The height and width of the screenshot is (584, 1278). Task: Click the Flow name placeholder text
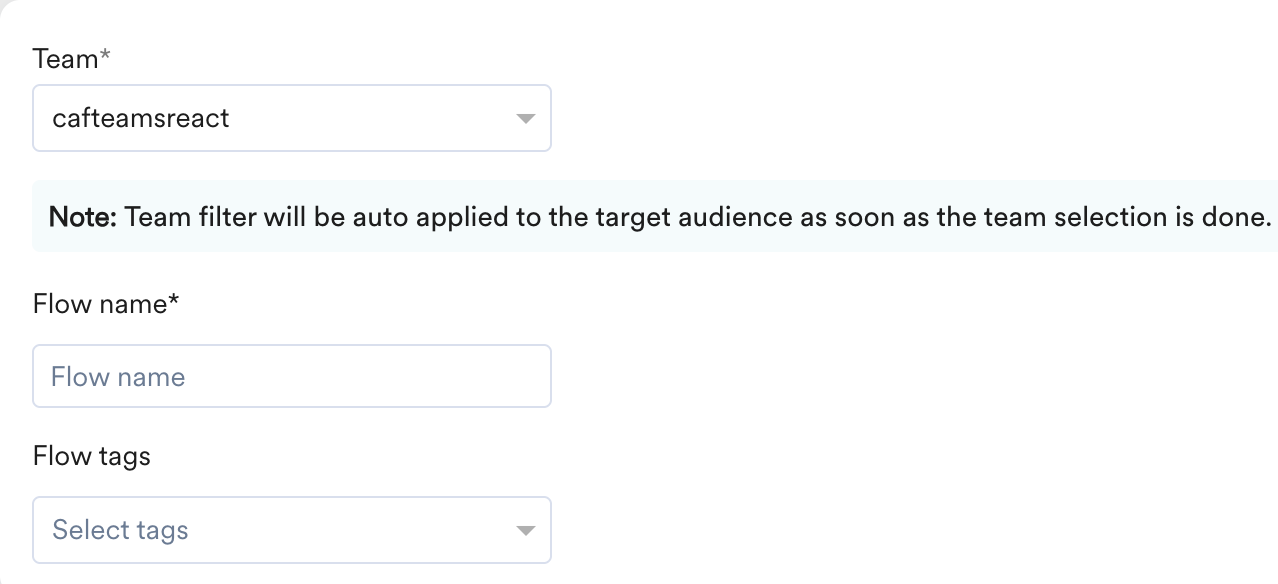point(118,377)
